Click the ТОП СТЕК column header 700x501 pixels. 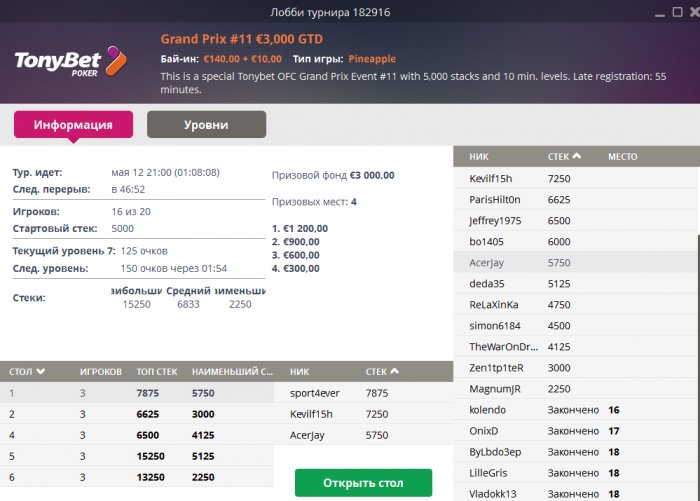(x=156, y=371)
